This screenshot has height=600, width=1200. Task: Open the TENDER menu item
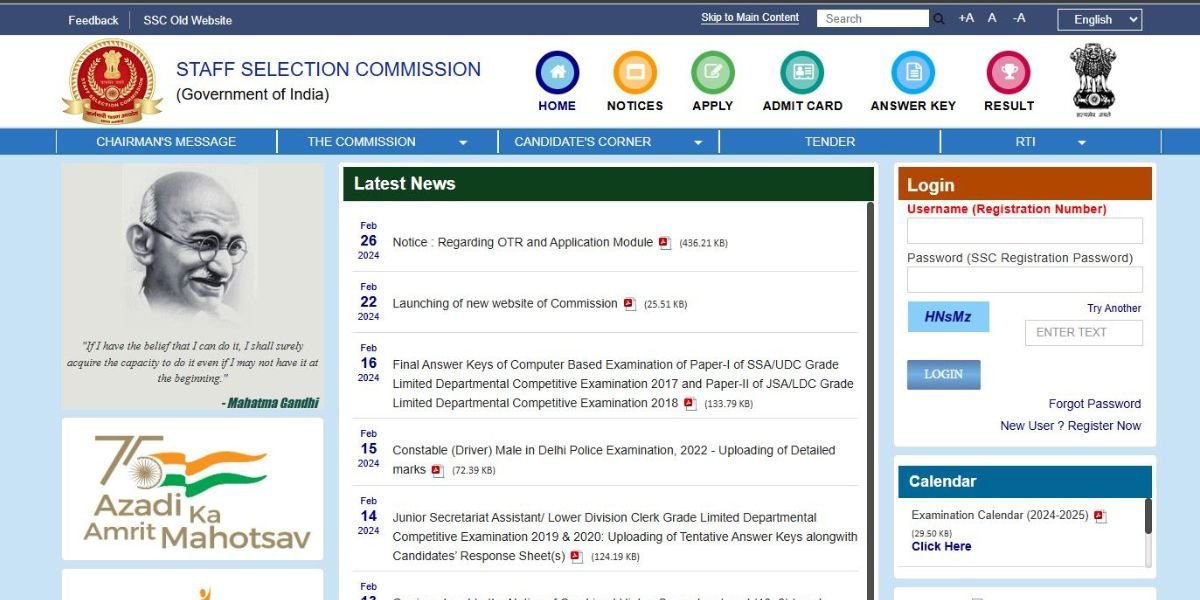[830, 141]
